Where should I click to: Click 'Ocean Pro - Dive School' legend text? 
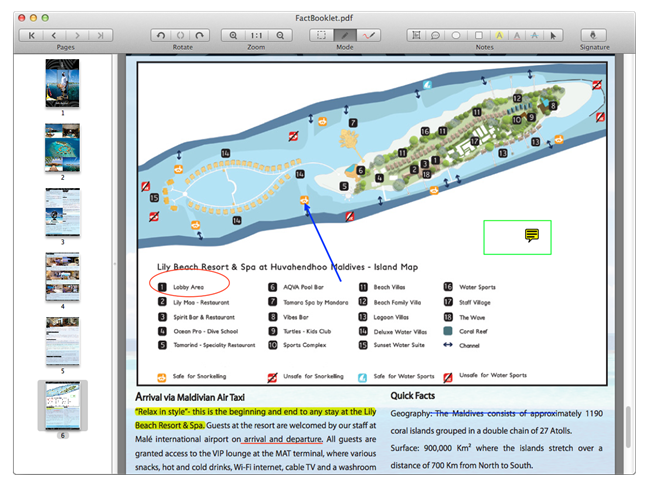206,331
